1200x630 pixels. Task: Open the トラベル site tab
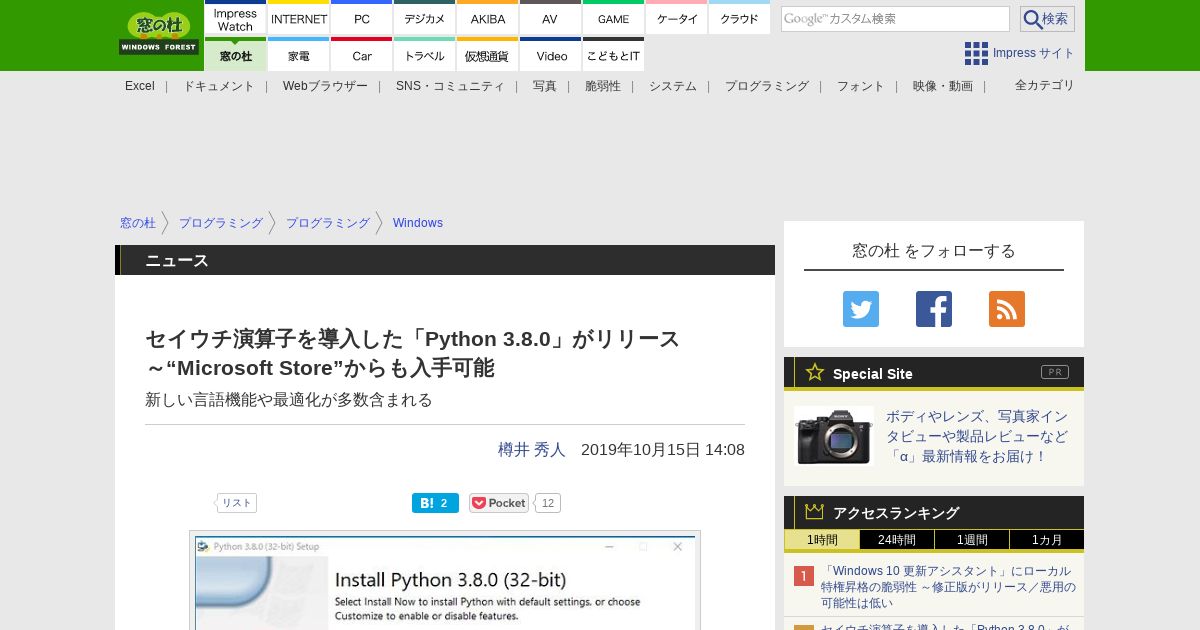[x=425, y=54]
